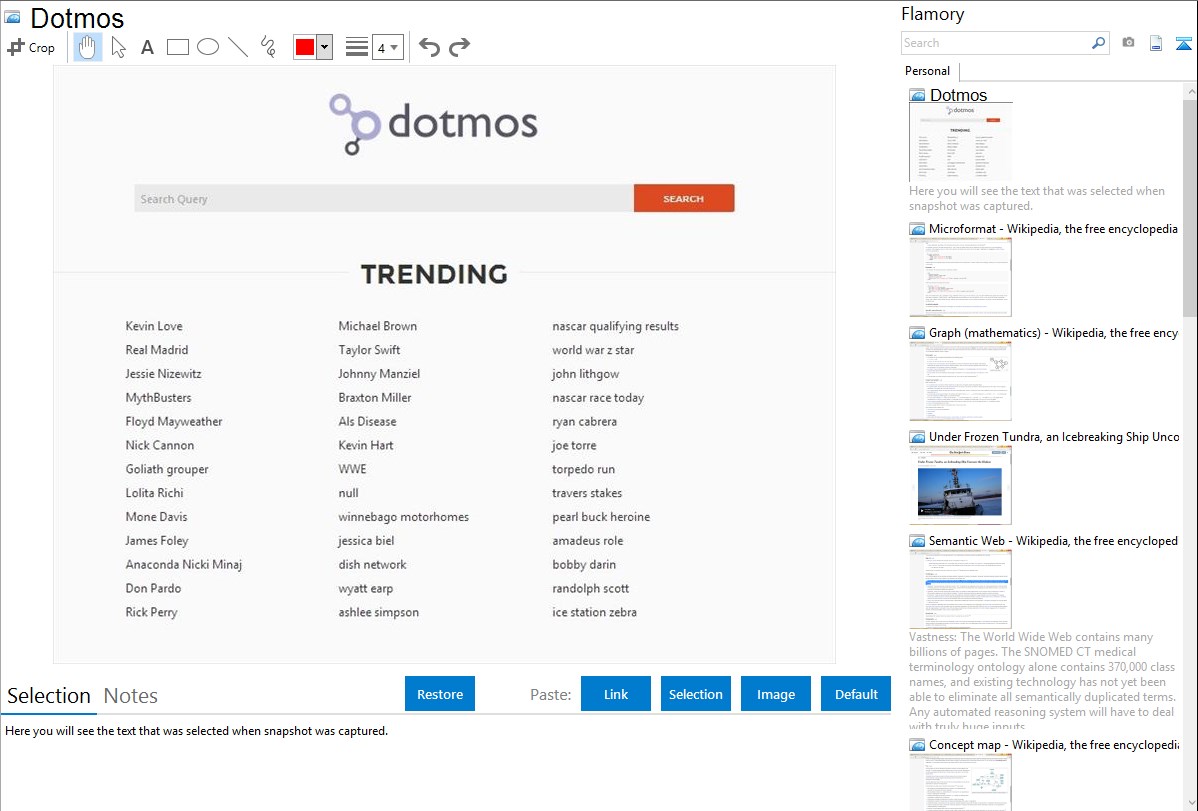Click the Search Query field in snapshot
The width and height of the screenshot is (1198, 811).
pyautogui.click(x=384, y=199)
